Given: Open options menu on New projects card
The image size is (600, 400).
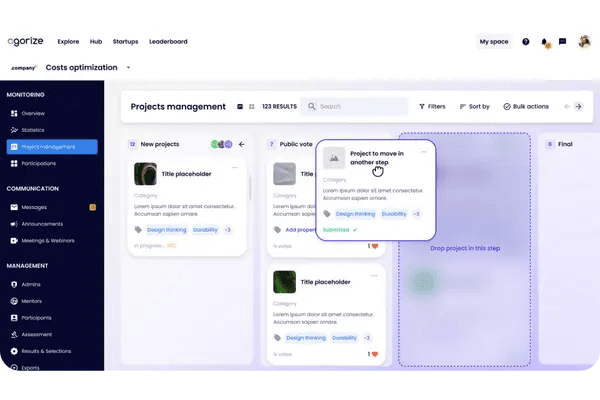Looking at the screenshot, I should point(235,168).
